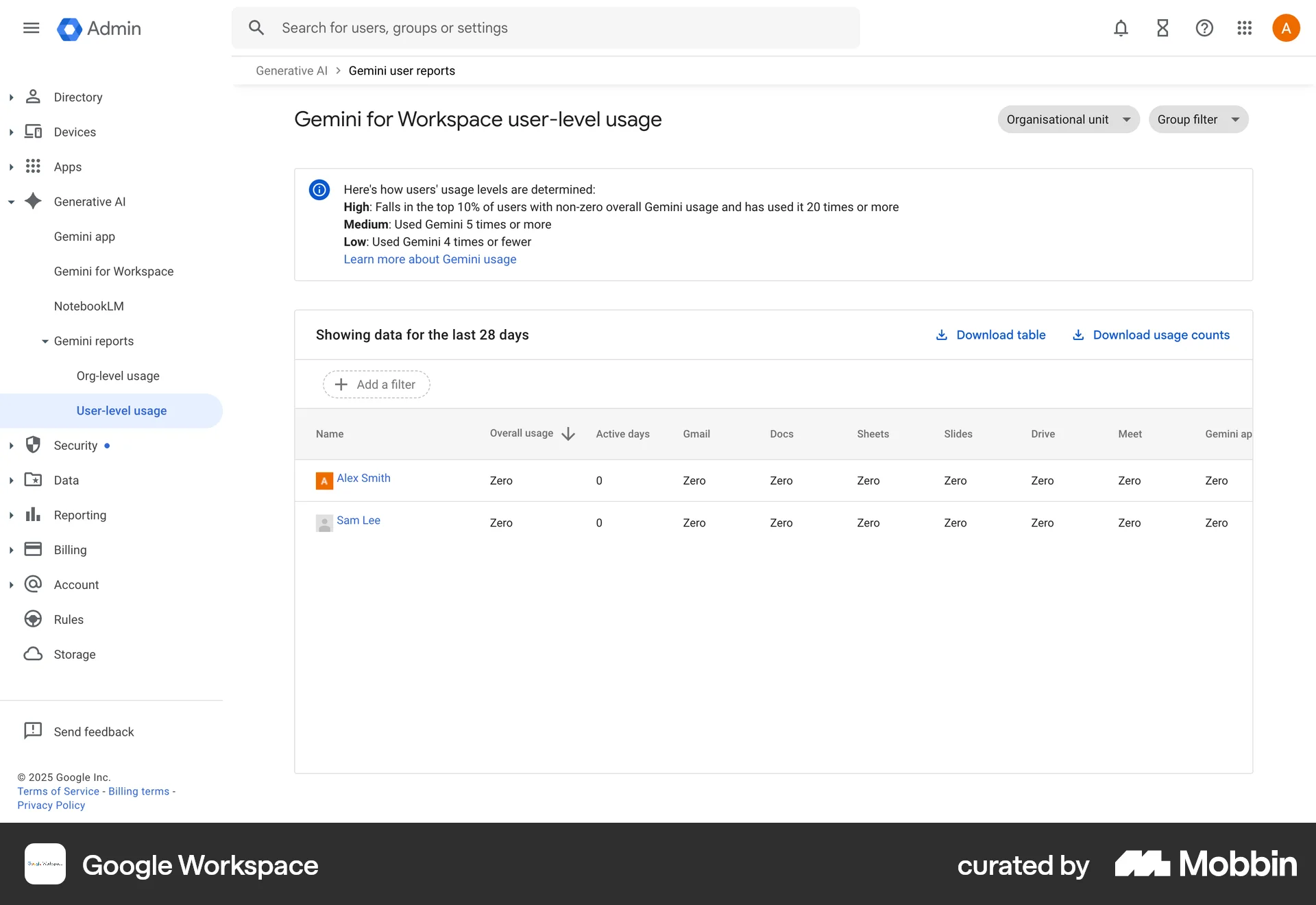Open the help question mark icon
This screenshot has width=1316, height=905.
(x=1204, y=28)
